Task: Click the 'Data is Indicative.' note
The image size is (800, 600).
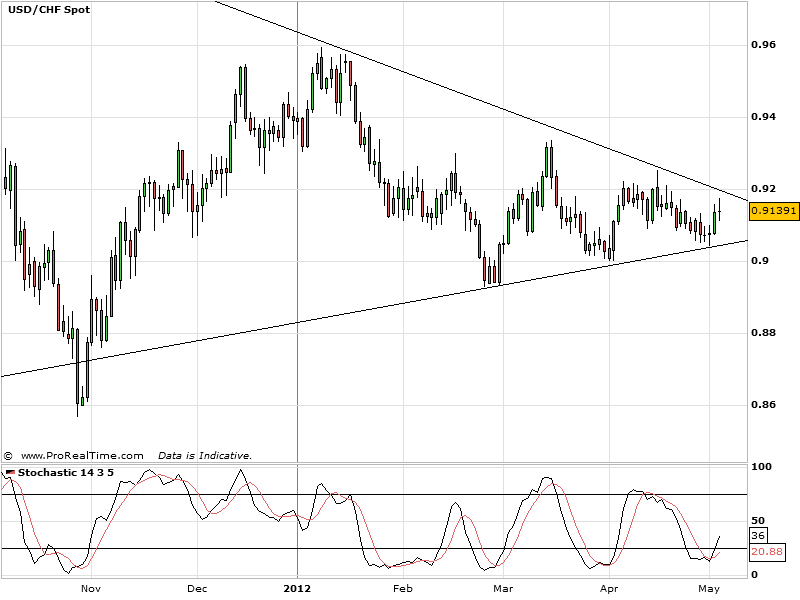Action: [x=205, y=456]
